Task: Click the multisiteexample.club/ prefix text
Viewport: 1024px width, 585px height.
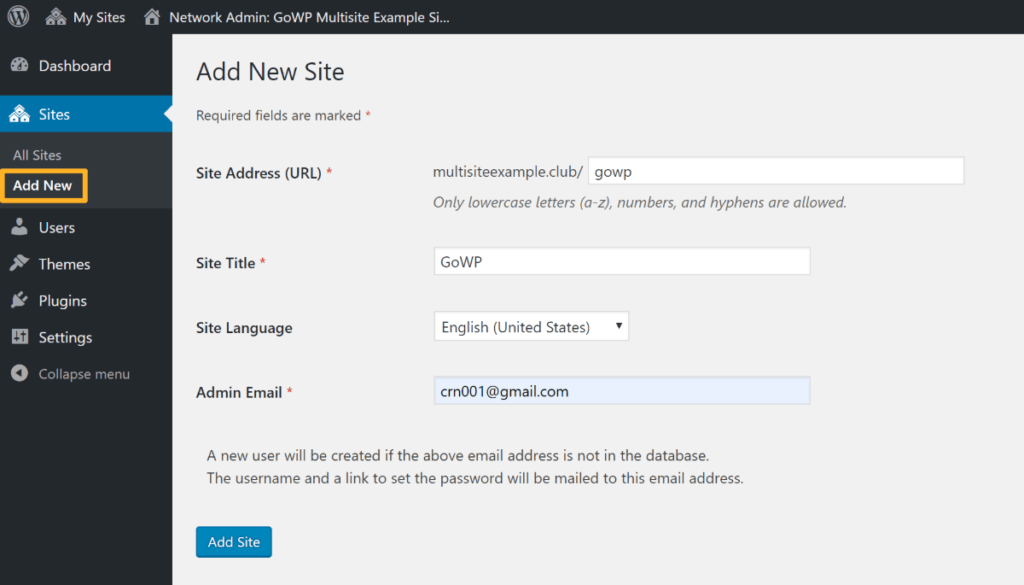Action: click(507, 172)
